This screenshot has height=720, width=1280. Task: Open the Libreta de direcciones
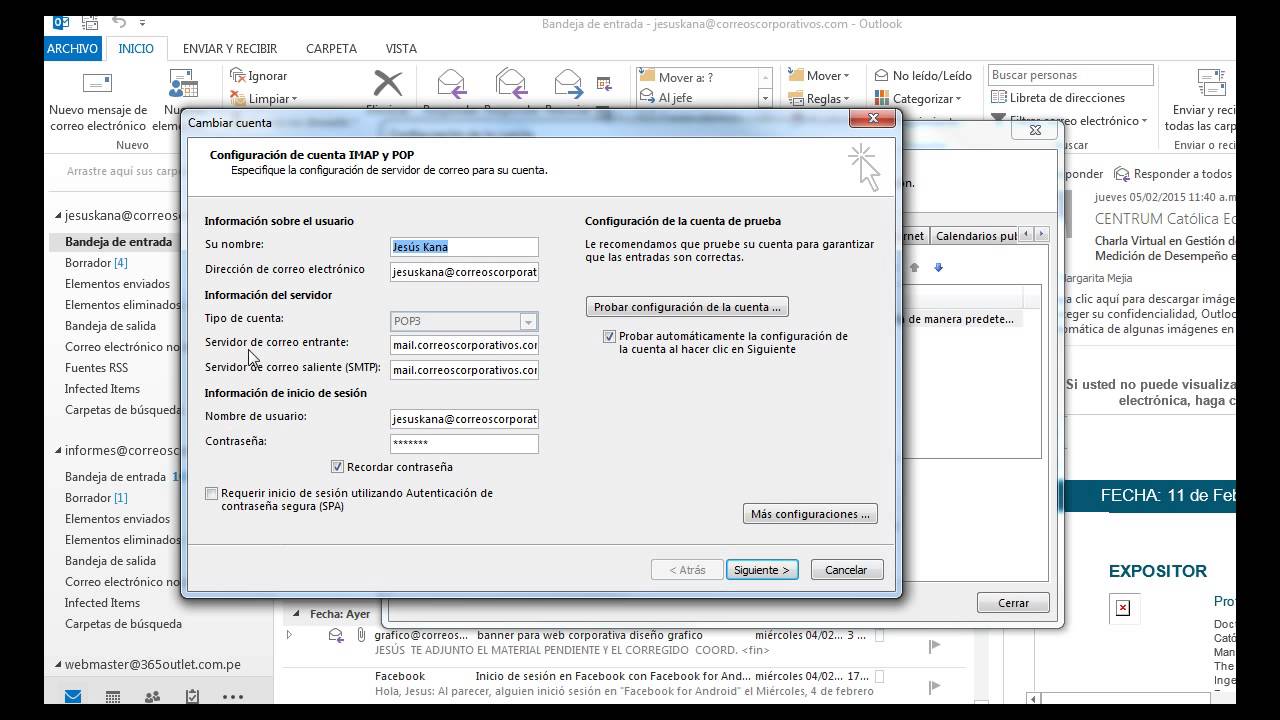click(1058, 98)
